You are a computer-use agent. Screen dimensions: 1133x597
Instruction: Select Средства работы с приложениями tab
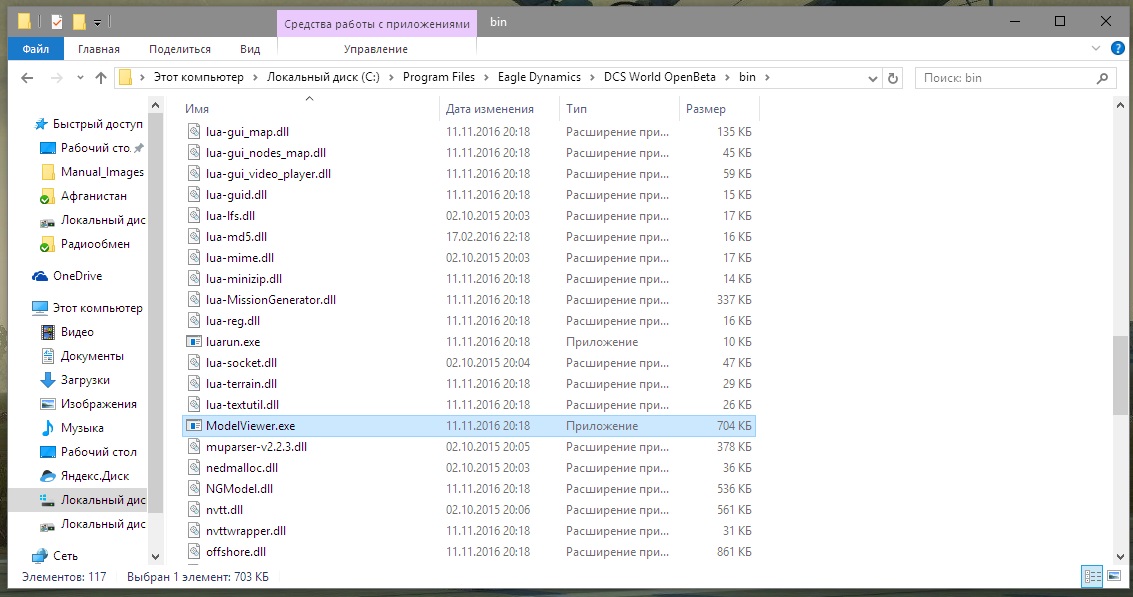pyautogui.click(x=376, y=24)
